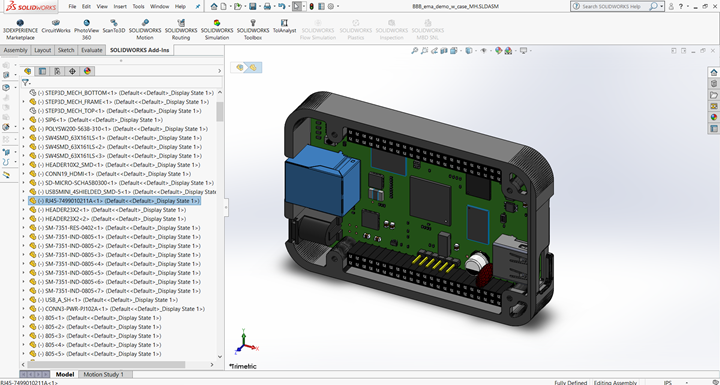Print the document
Screen dimensions: 720x385
pyautogui.click(x=267, y=6)
